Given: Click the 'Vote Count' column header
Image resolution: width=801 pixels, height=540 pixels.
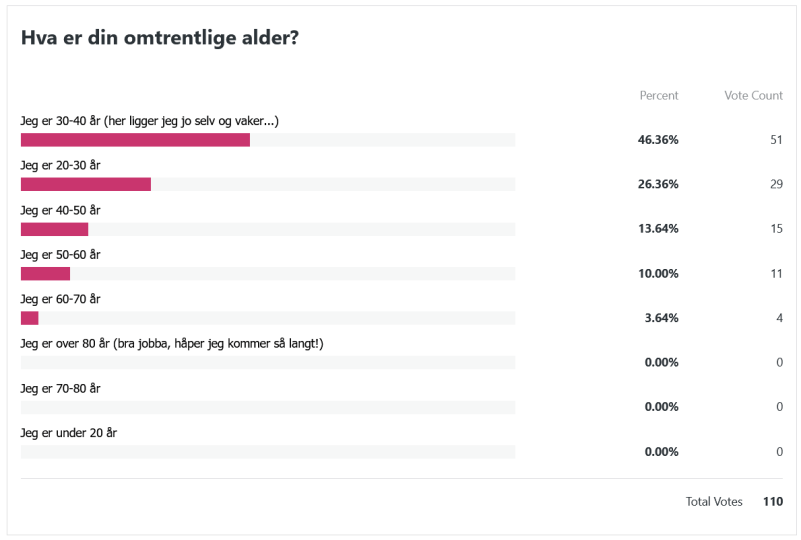Looking at the screenshot, I should point(753,96).
